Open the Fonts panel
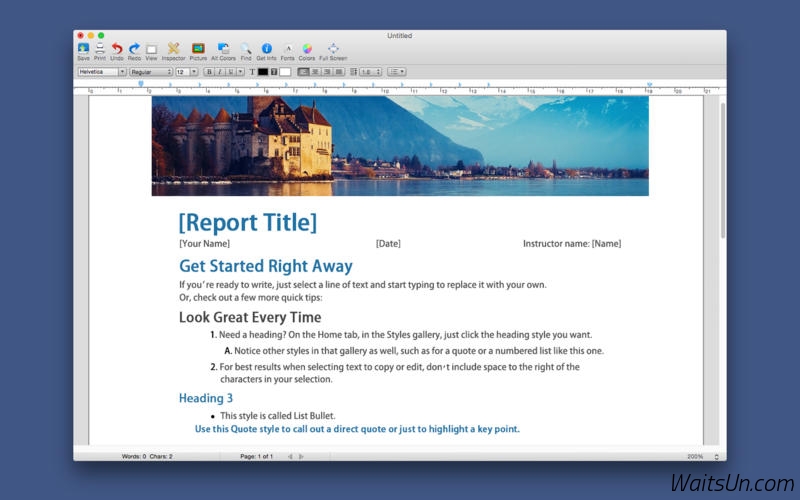The width and height of the screenshot is (800, 500). pos(288,49)
